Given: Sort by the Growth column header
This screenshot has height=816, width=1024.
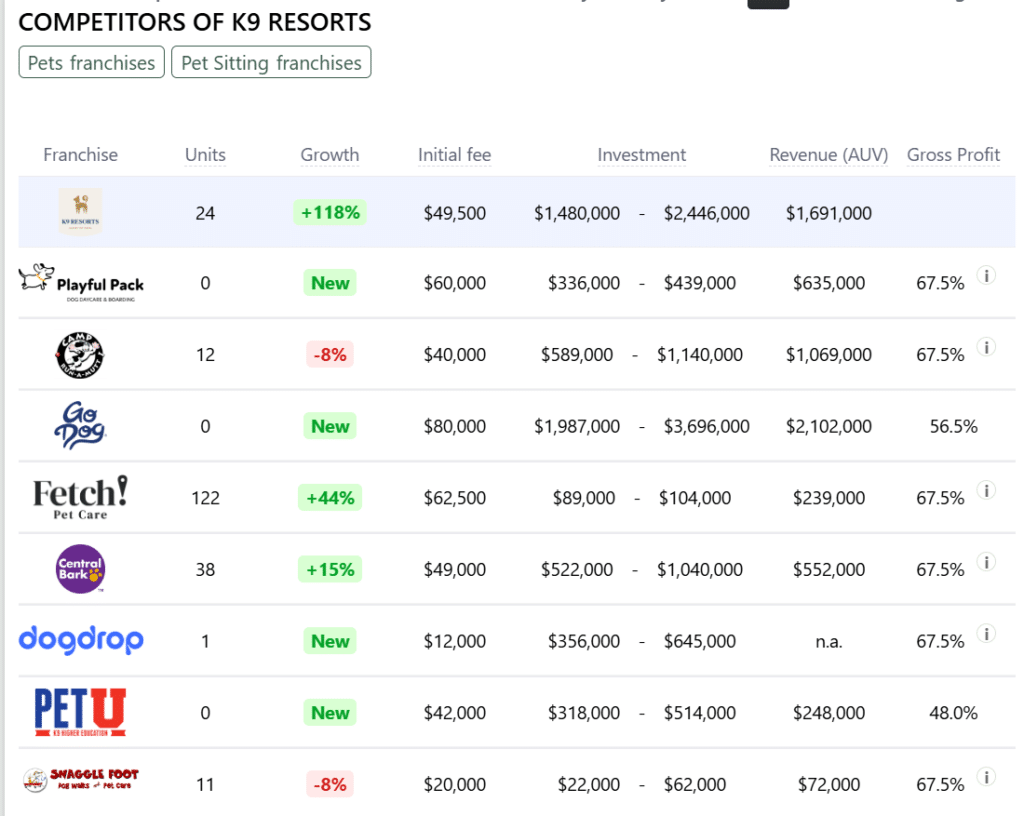Looking at the screenshot, I should pos(330,155).
